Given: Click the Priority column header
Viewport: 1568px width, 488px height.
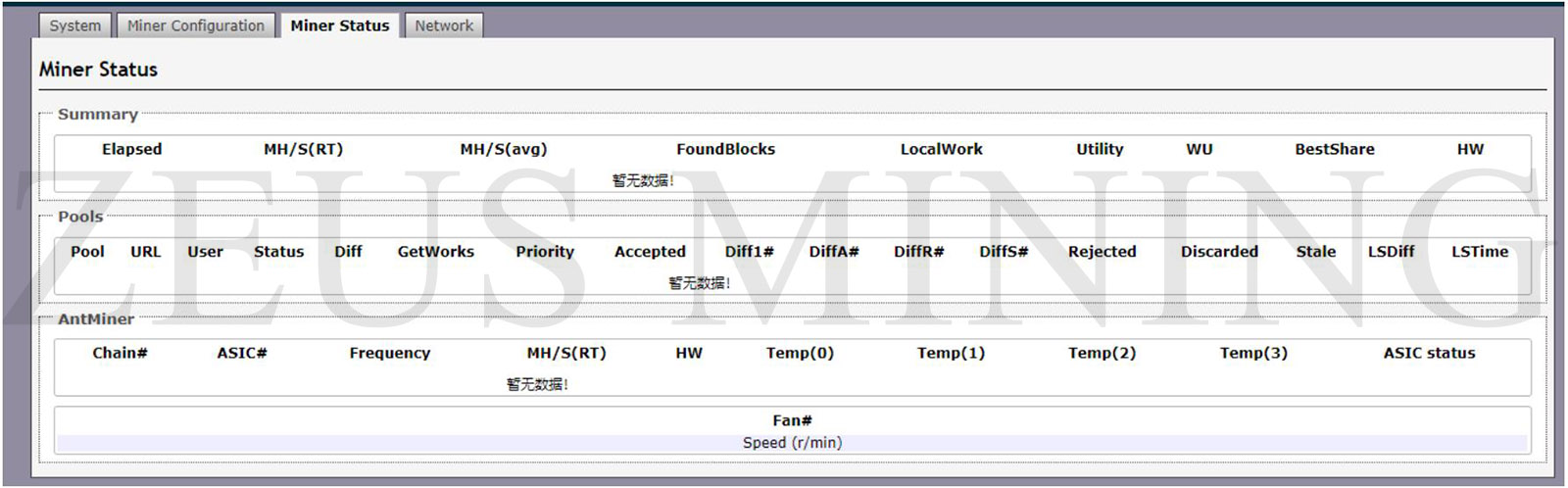Looking at the screenshot, I should (545, 252).
